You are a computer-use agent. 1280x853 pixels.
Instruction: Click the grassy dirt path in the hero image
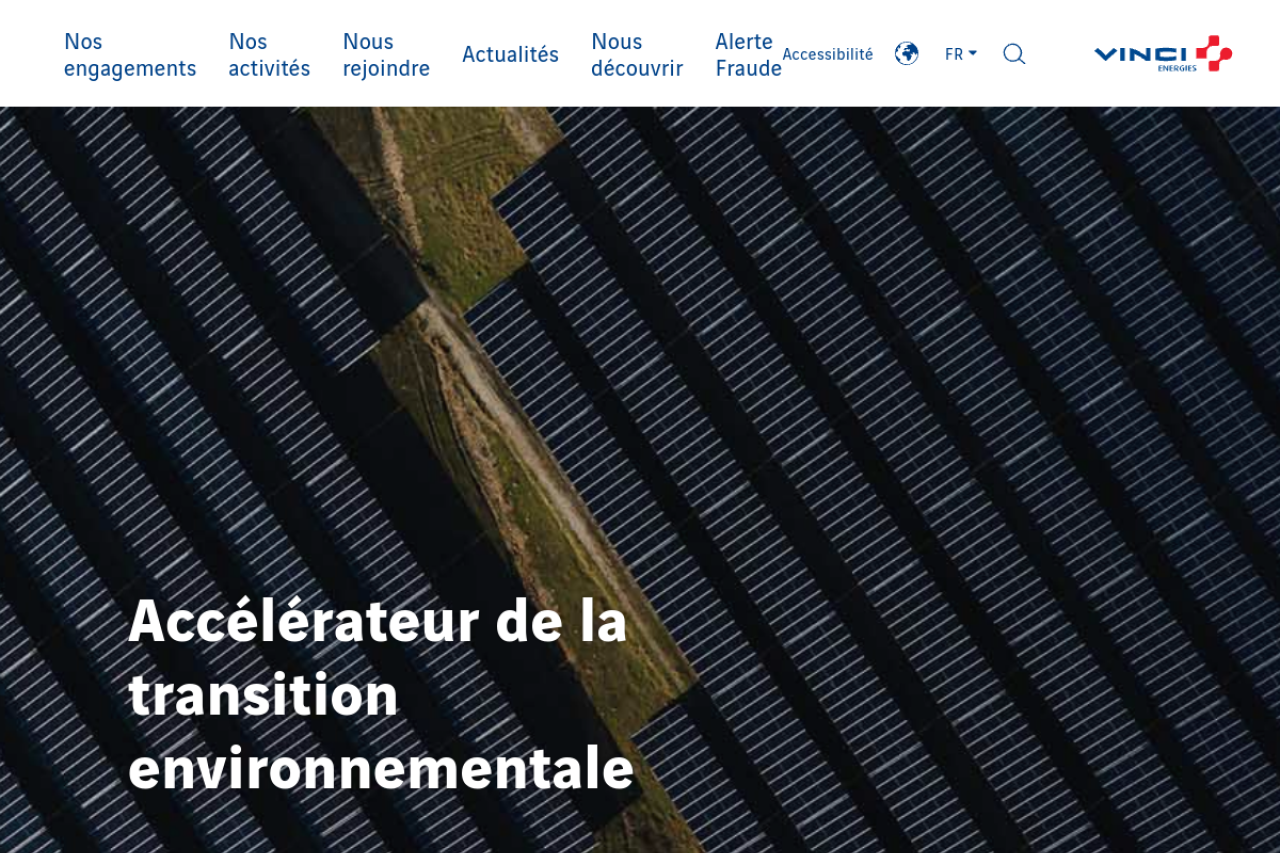[x=500, y=400]
